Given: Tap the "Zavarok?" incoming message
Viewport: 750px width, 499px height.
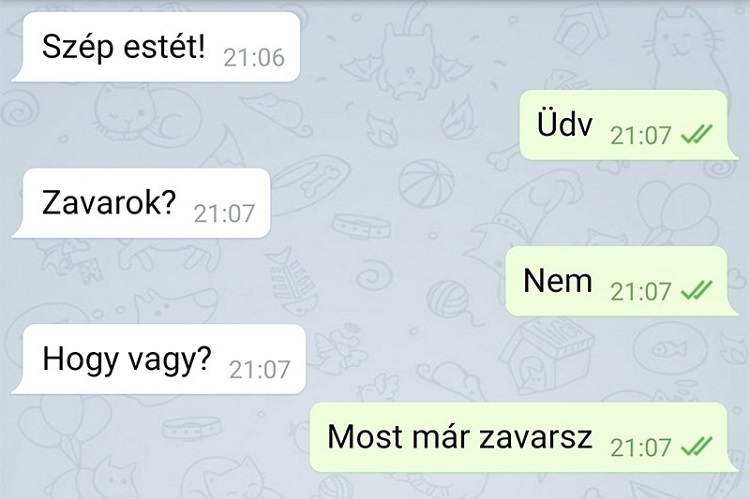Looking at the screenshot, I should tap(141, 203).
